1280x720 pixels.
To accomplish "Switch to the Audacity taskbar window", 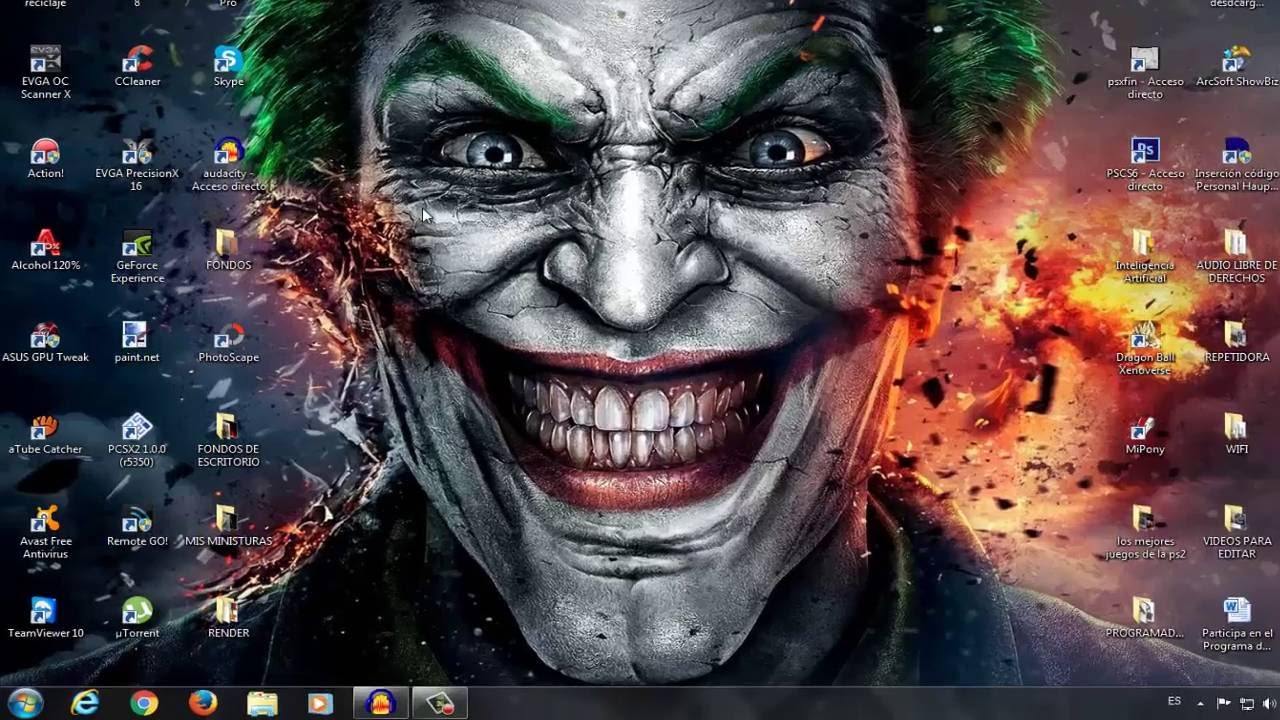I will click(x=380, y=703).
